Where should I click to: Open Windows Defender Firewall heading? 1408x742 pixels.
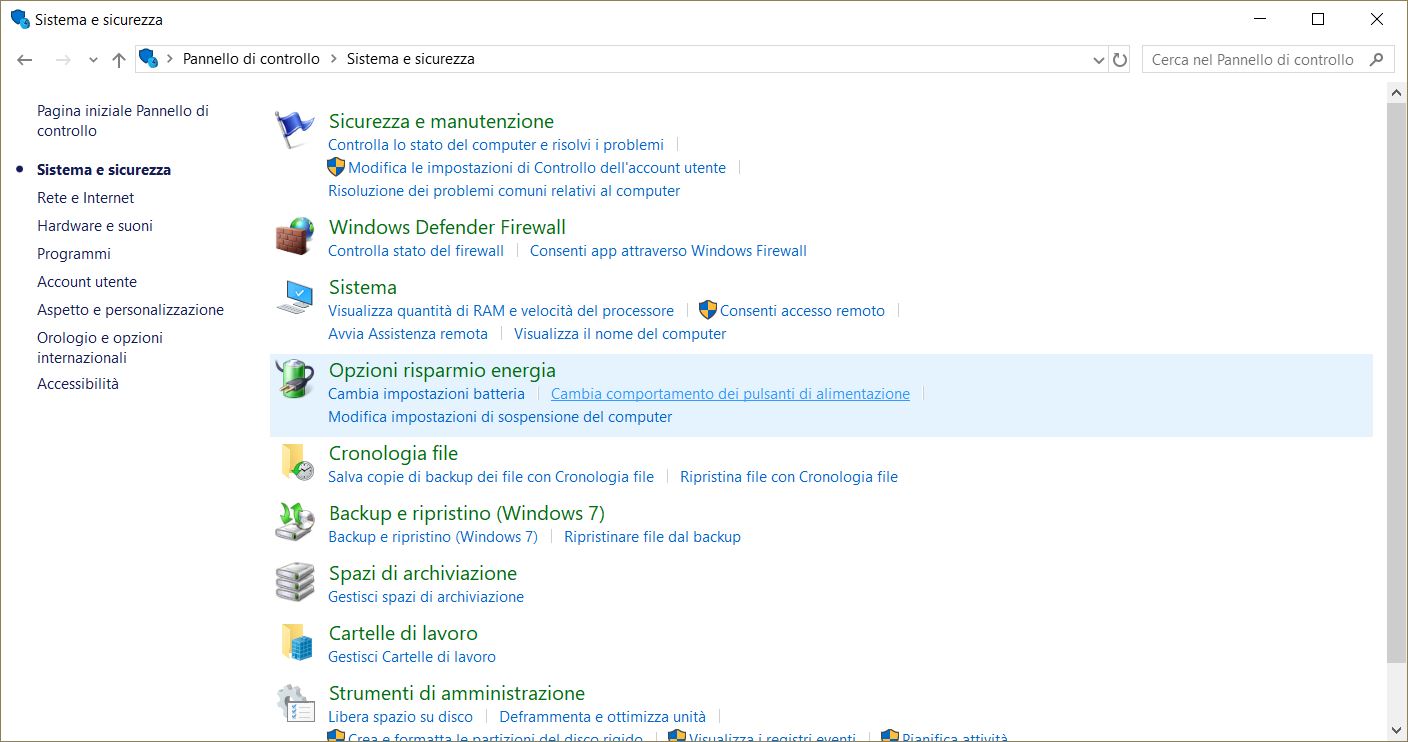coord(447,227)
